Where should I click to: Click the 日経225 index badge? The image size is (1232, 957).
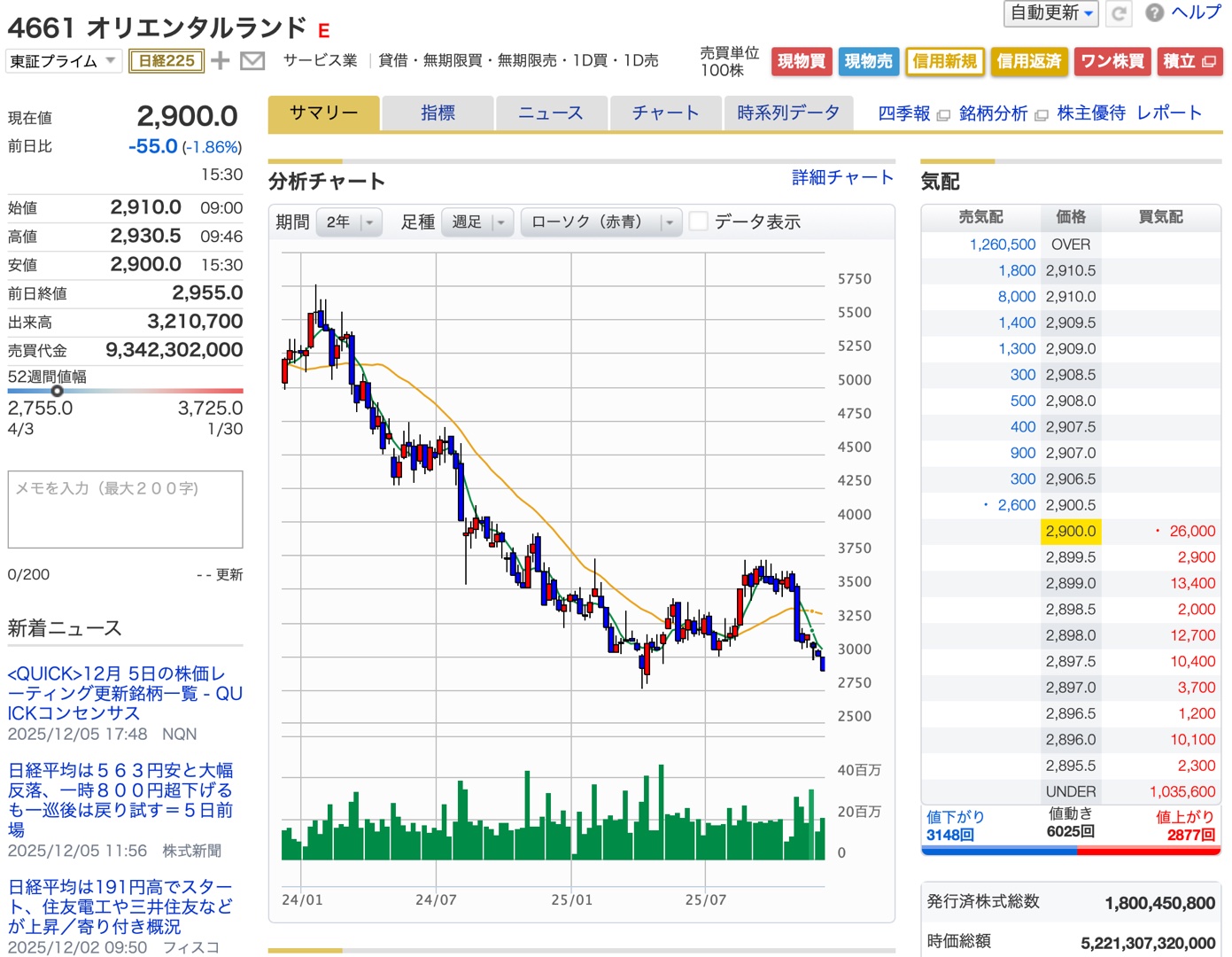pyautogui.click(x=167, y=60)
